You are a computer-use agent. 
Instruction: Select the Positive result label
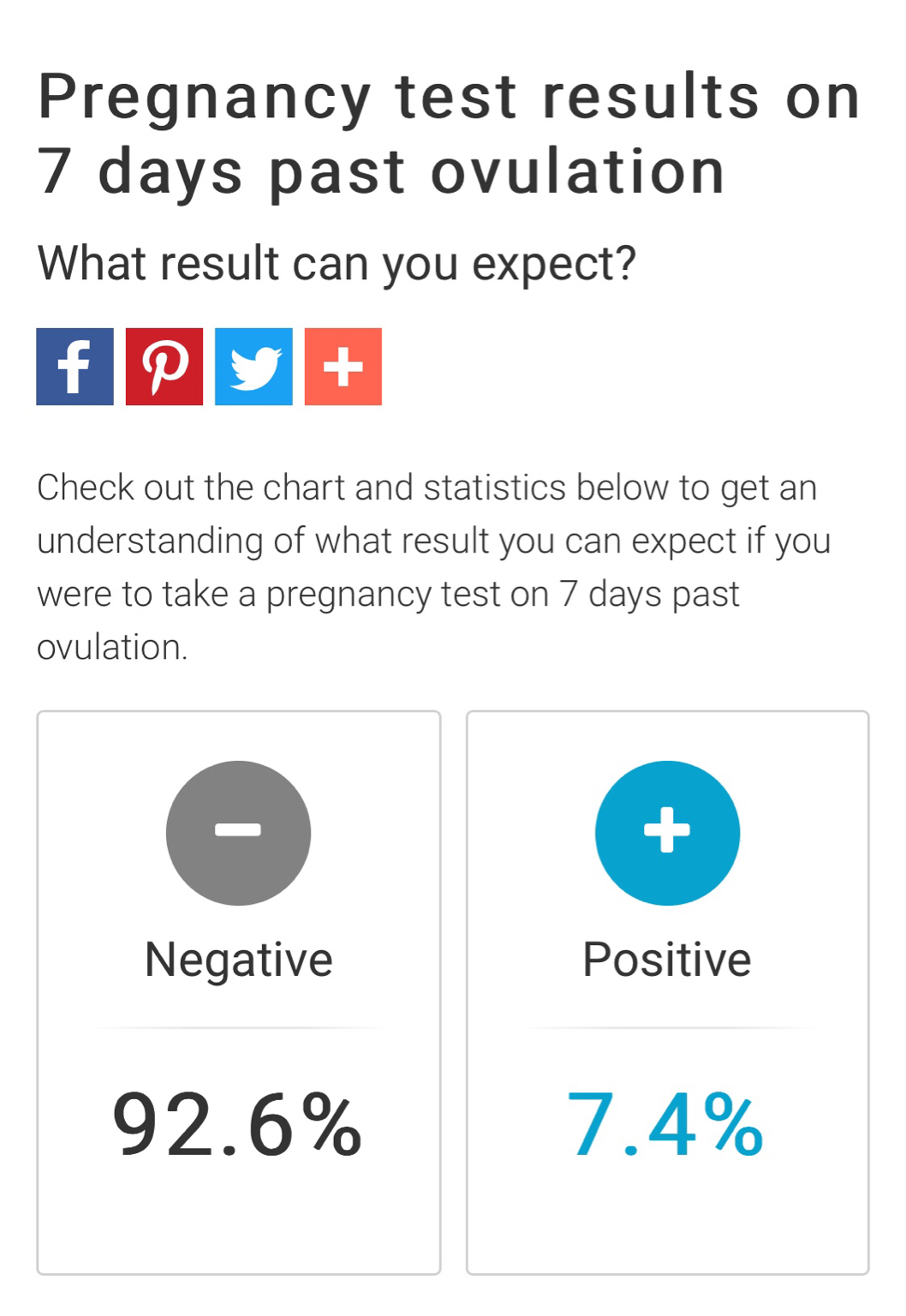[x=667, y=960]
